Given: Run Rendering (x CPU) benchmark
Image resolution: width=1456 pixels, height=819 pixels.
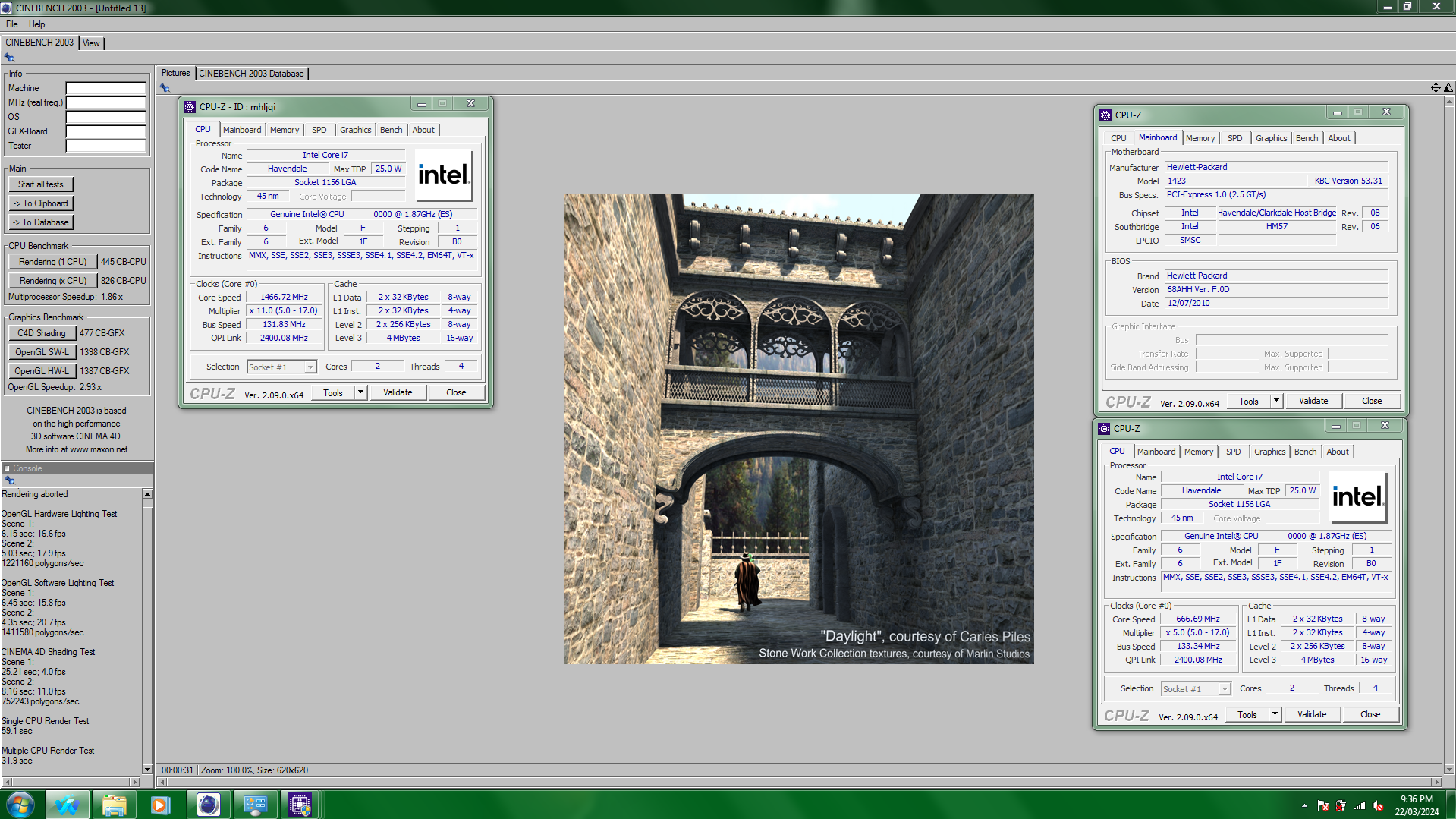Looking at the screenshot, I should point(53,281).
